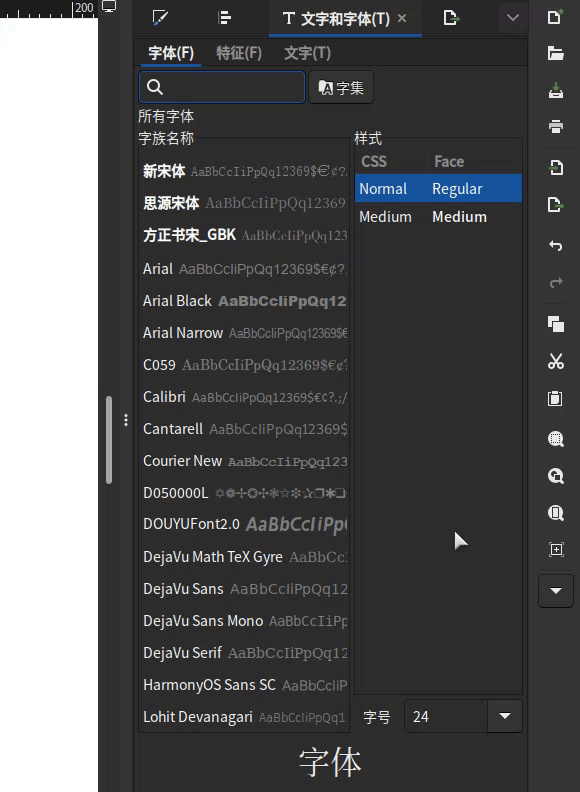Click the Open document folder icon
Image resolution: width=580 pixels, height=792 pixels.
[x=556, y=54]
